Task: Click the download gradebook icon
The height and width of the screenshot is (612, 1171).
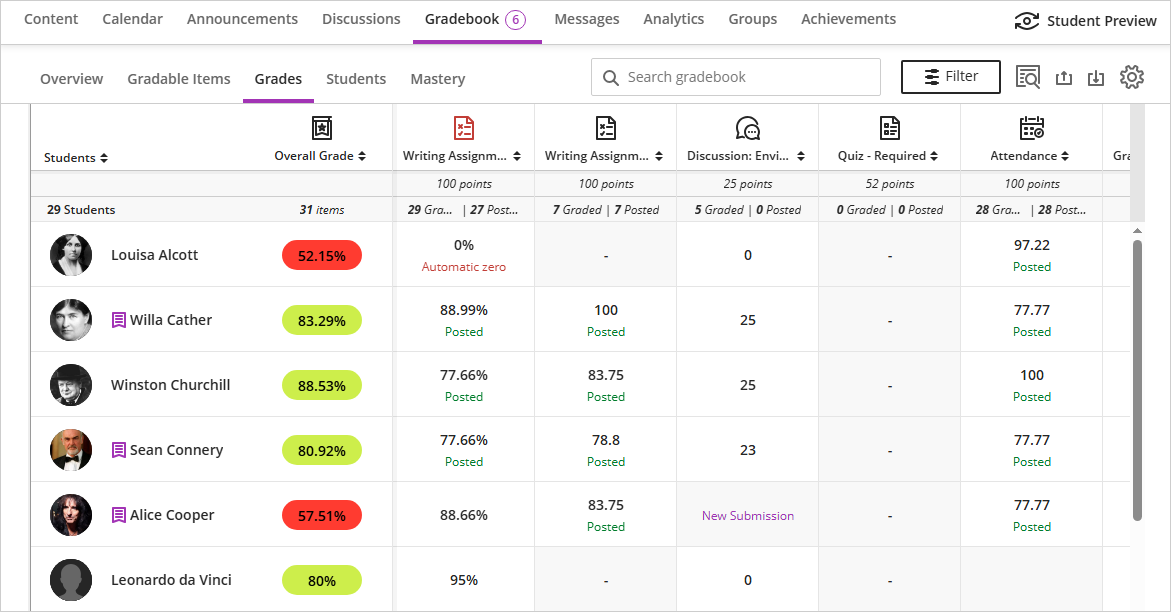Action: pos(1096,78)
